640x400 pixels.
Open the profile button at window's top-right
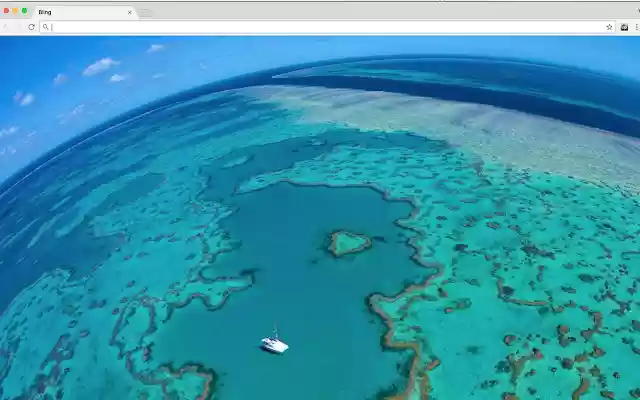pos(638,11)
